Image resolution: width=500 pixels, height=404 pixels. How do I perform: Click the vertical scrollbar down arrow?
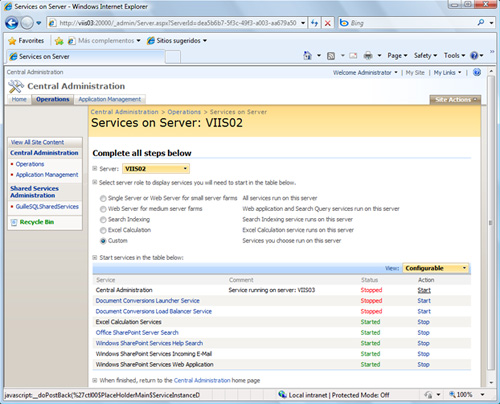[x=491, y=383]
